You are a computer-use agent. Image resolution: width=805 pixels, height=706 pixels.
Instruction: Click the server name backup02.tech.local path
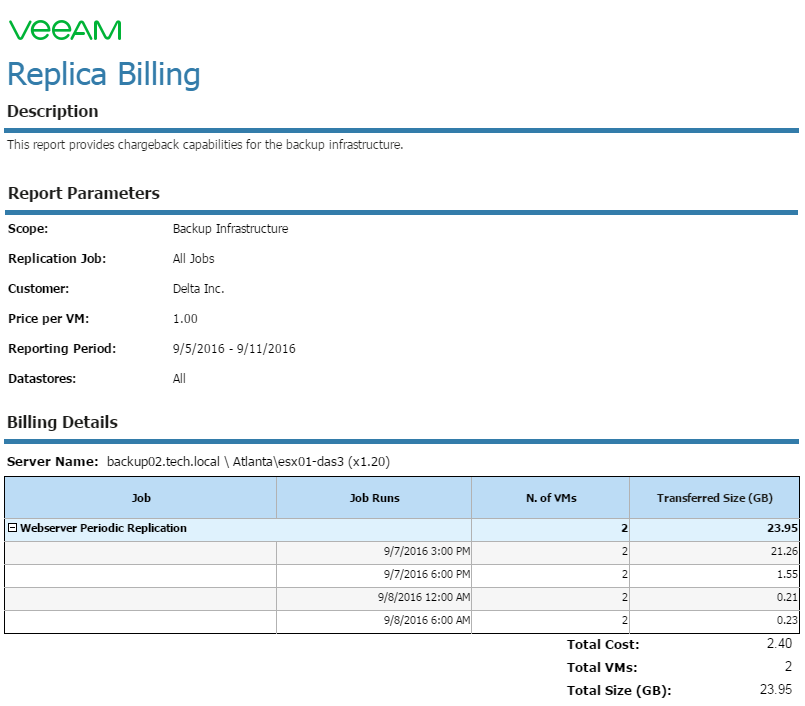[248, 462]
